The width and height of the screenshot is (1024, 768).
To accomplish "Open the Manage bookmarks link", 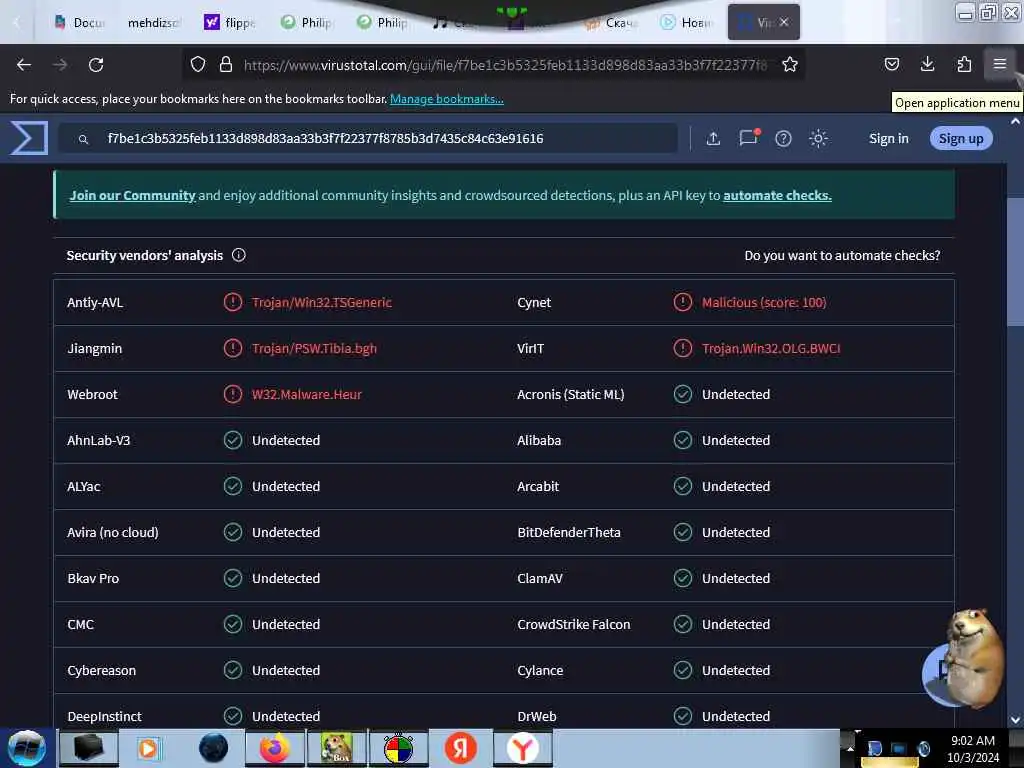I will [x=447, y=99].
